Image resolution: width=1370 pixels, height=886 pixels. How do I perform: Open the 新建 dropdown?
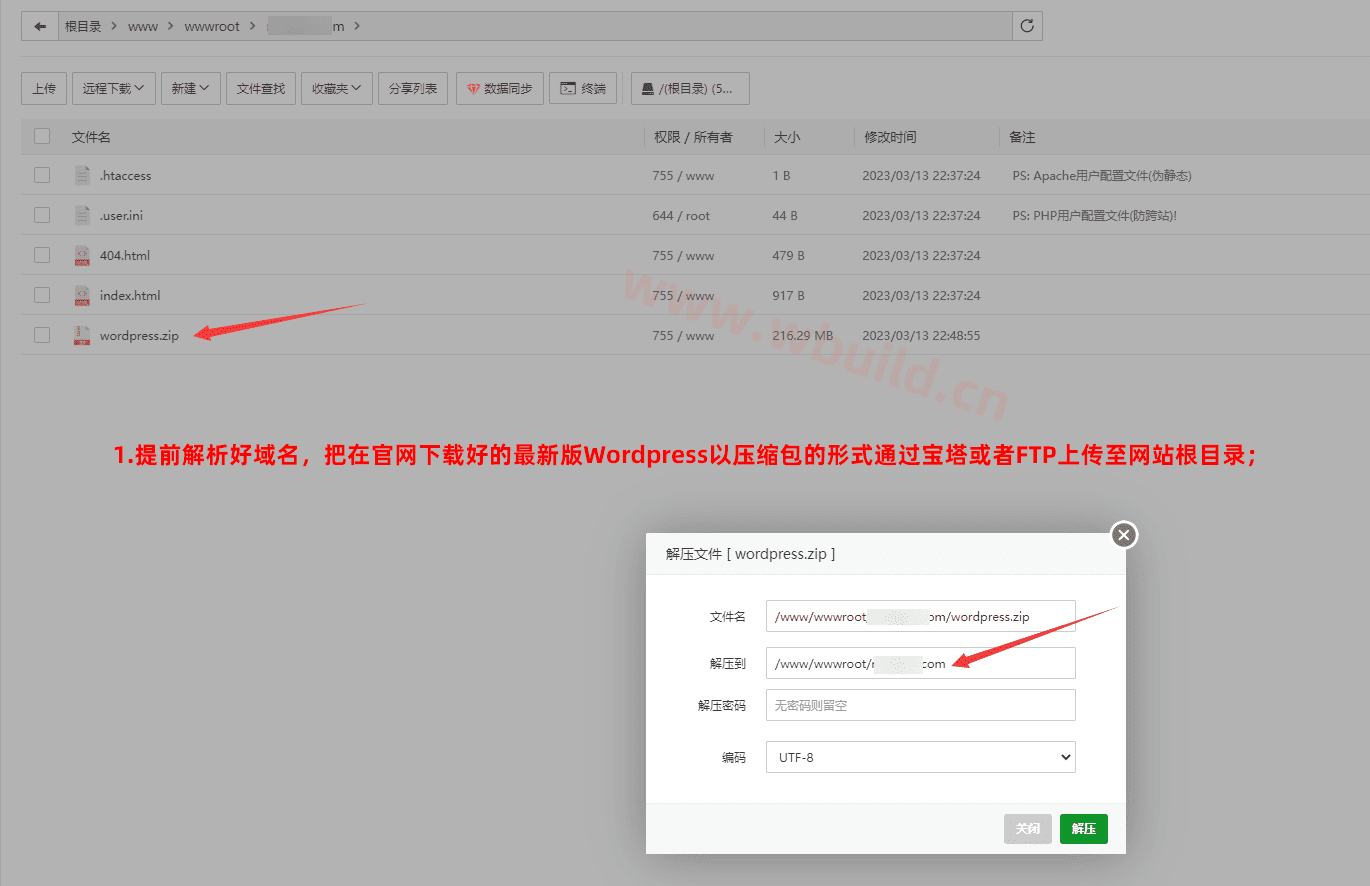(190, 88)
